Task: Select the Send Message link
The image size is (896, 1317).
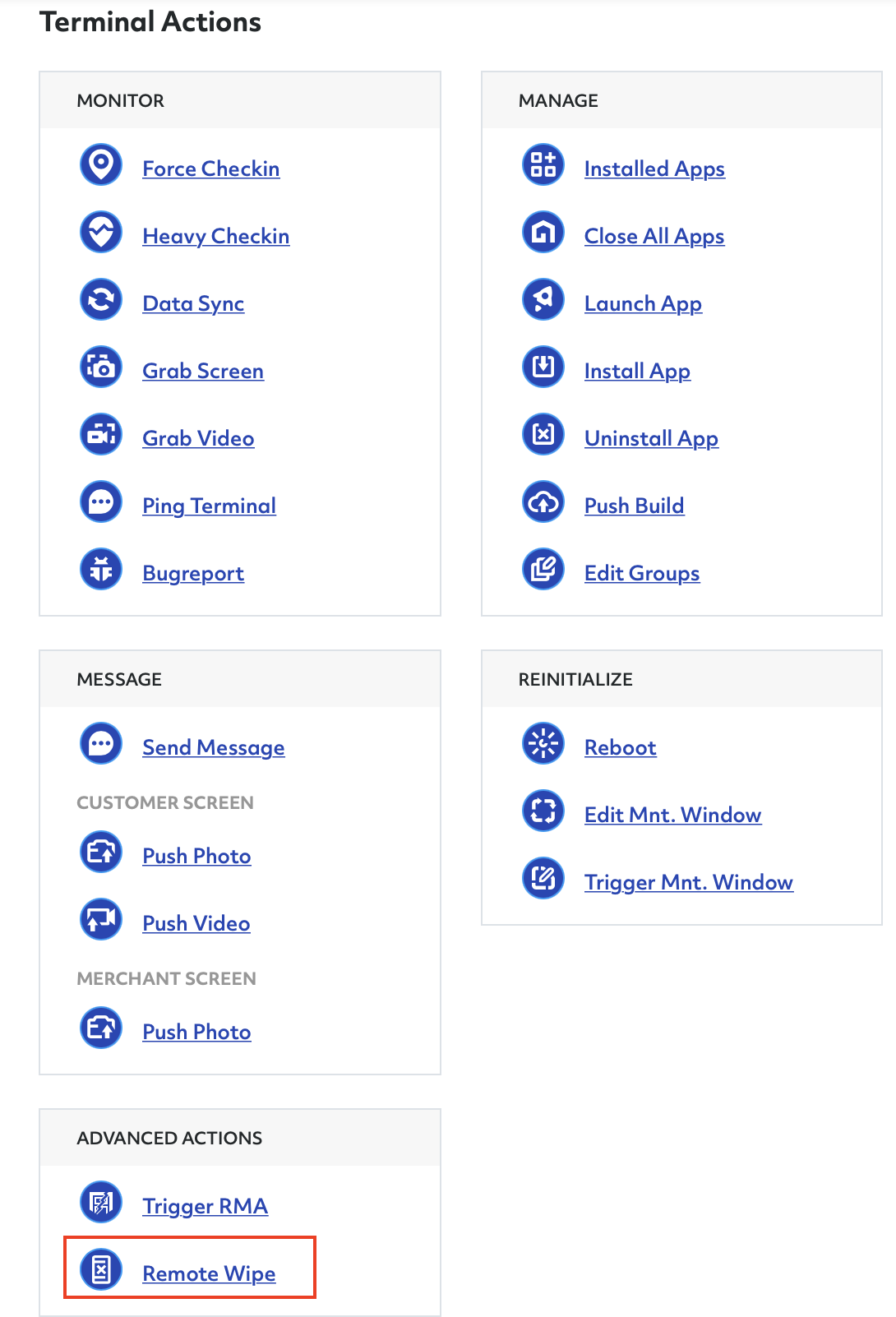Action: [x=214, y=748]
